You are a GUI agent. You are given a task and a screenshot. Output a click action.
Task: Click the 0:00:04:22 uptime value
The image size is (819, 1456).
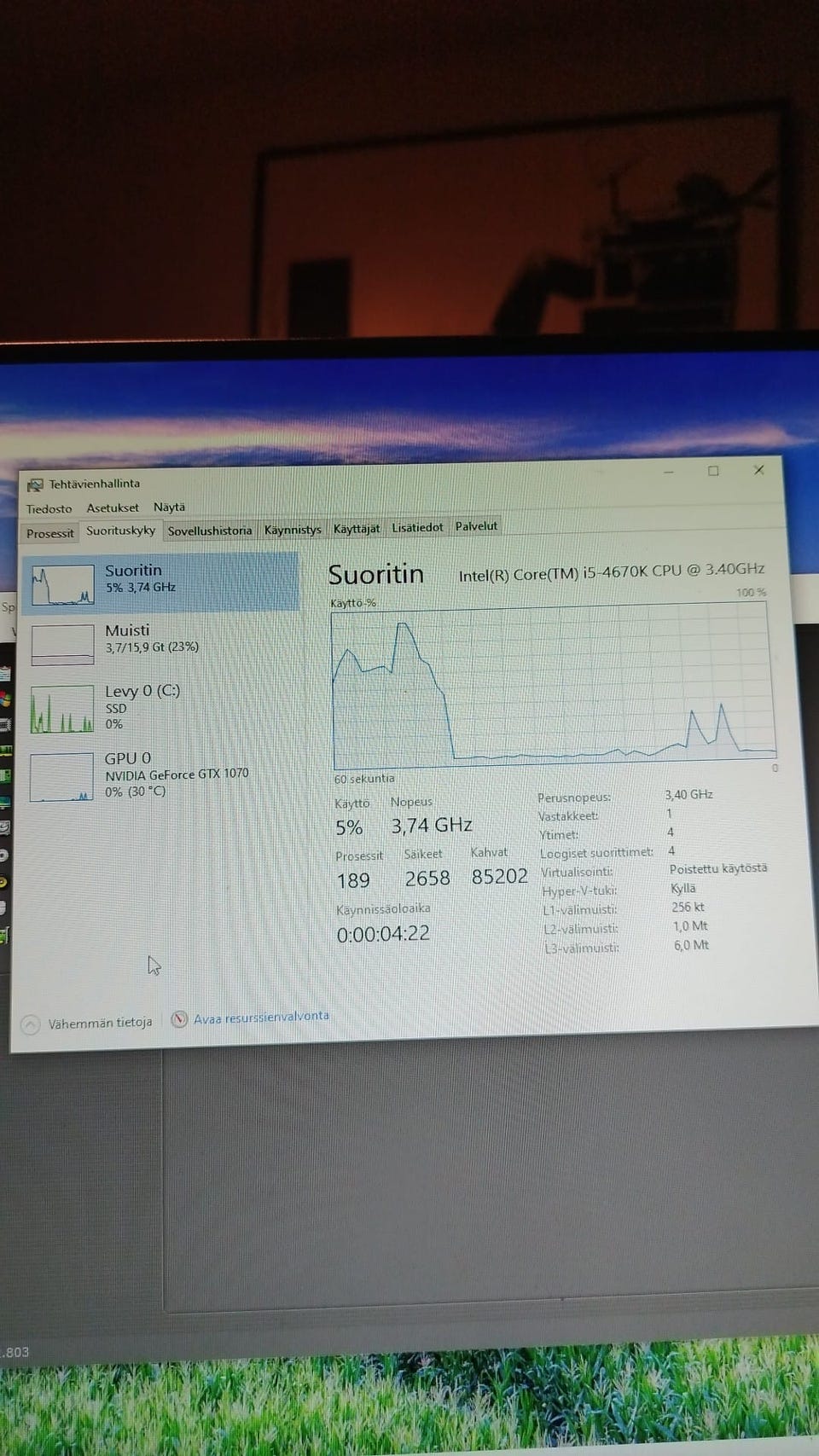(383, 934)
